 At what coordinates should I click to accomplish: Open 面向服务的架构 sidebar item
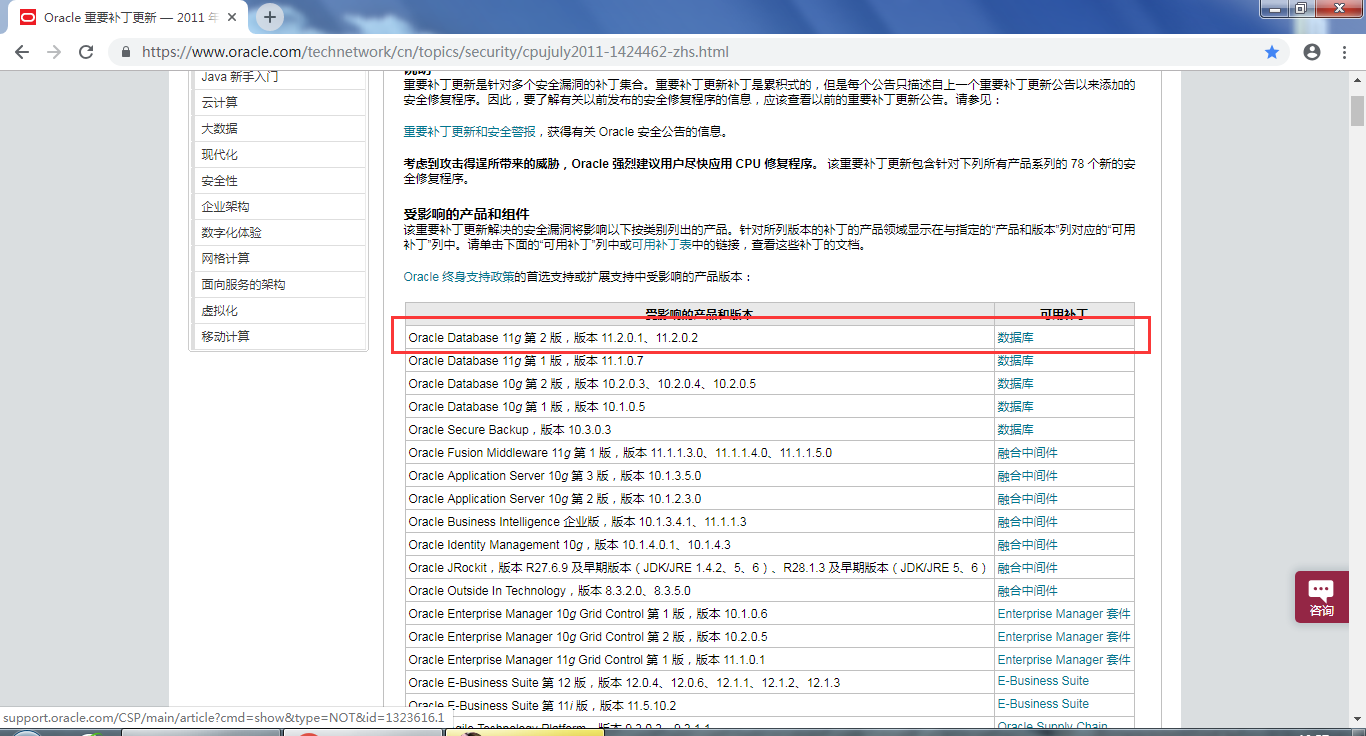[243, 284]
